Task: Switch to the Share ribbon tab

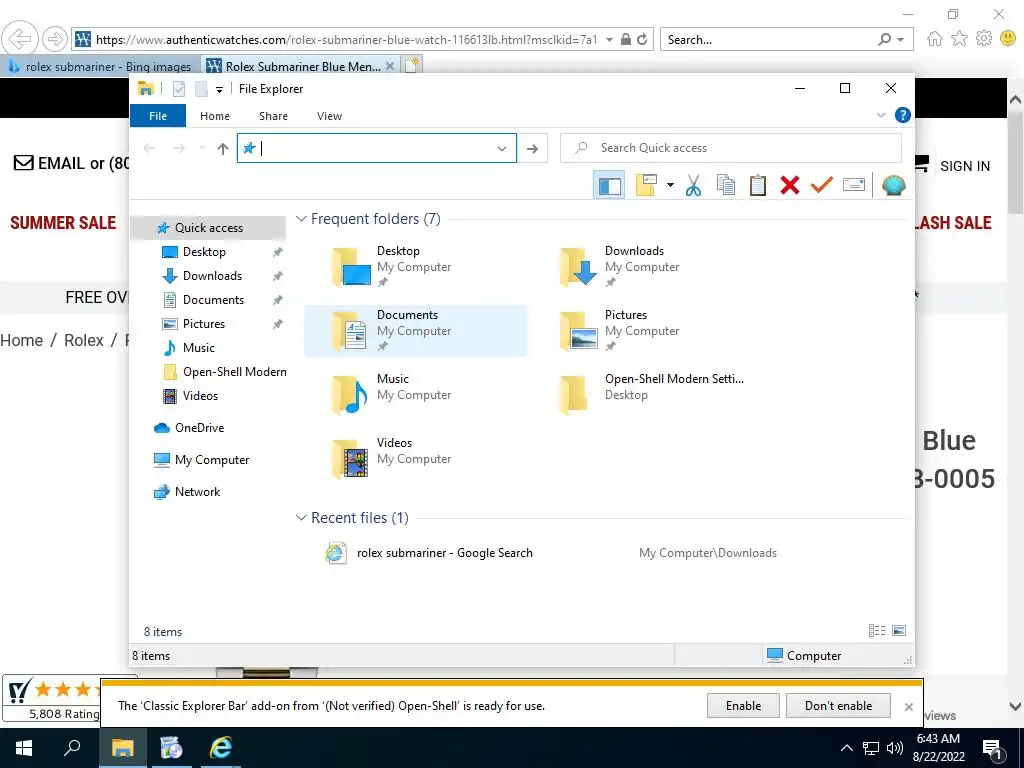Action: pos(273,116)
